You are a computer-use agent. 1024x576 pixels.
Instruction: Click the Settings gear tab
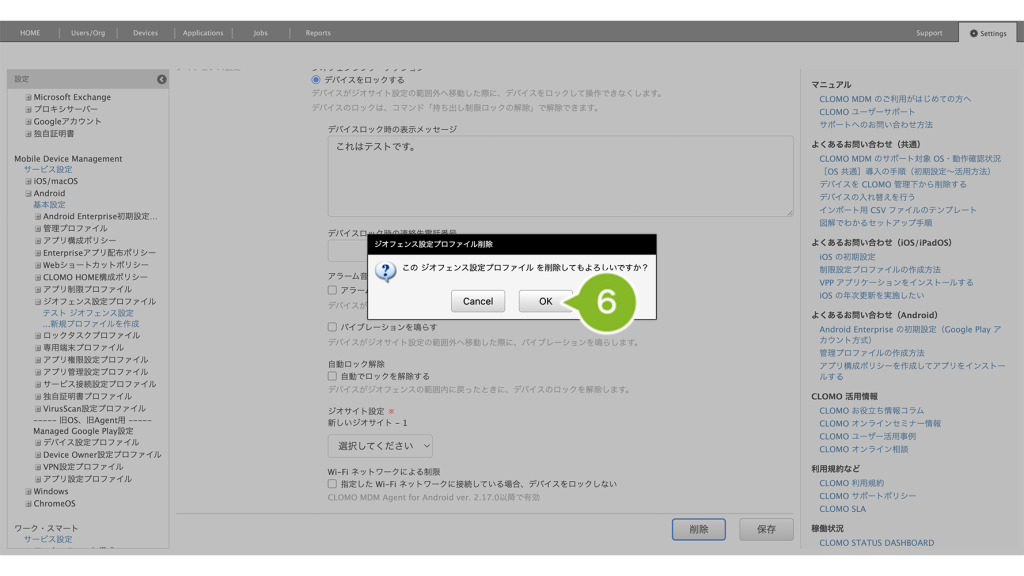pyautogui.click(x=988, y=33)
